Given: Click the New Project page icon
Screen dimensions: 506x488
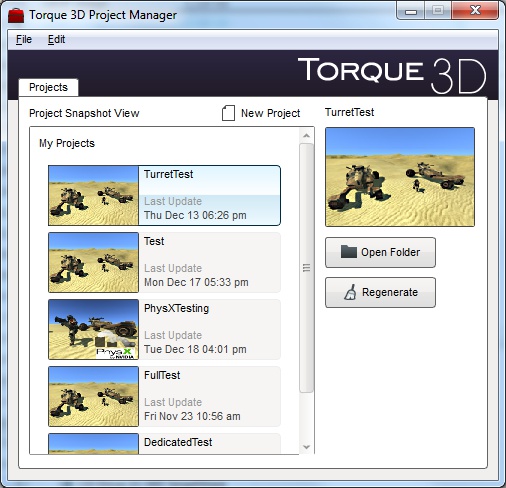Looking at the screenshot, I should point(228,113).
